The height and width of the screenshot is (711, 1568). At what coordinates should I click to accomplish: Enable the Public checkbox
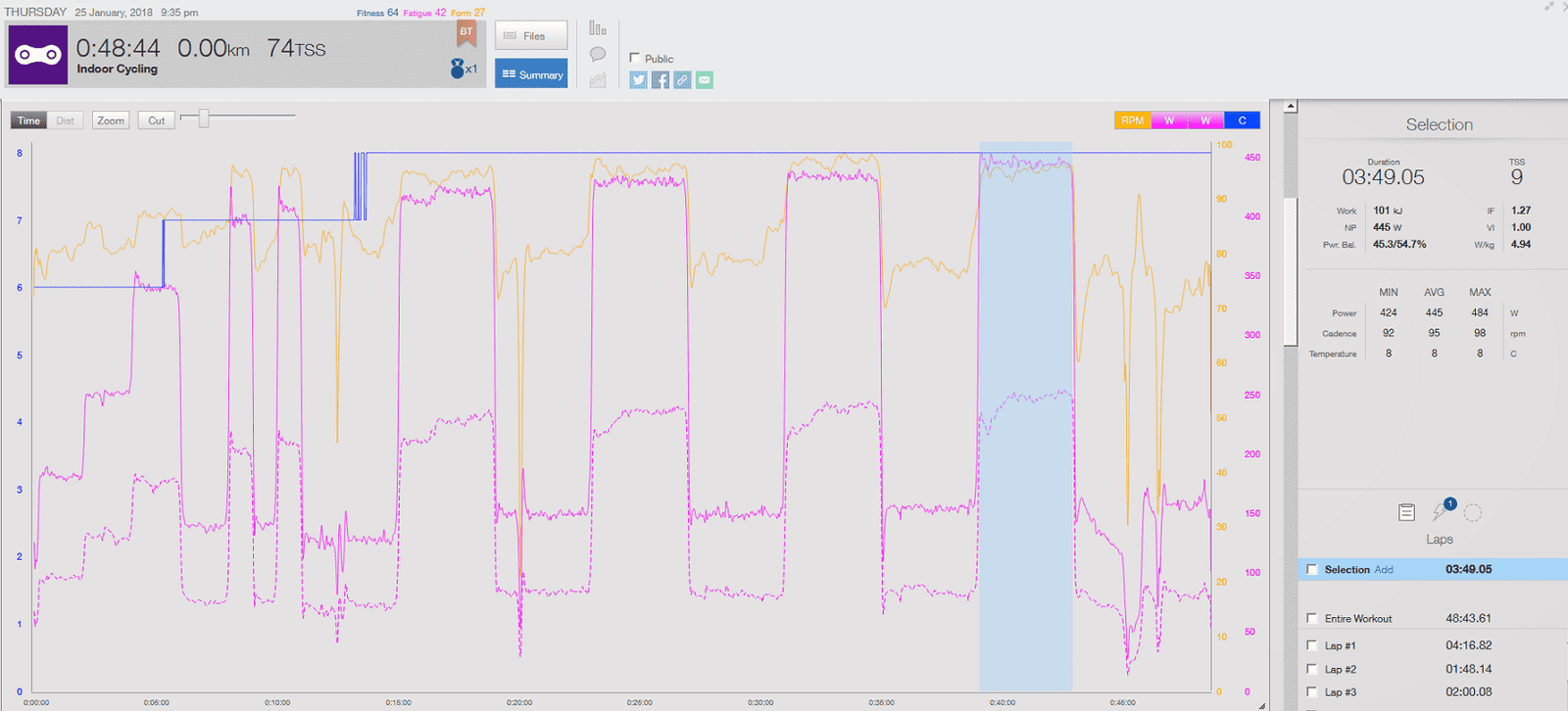[x=635, y=58]
